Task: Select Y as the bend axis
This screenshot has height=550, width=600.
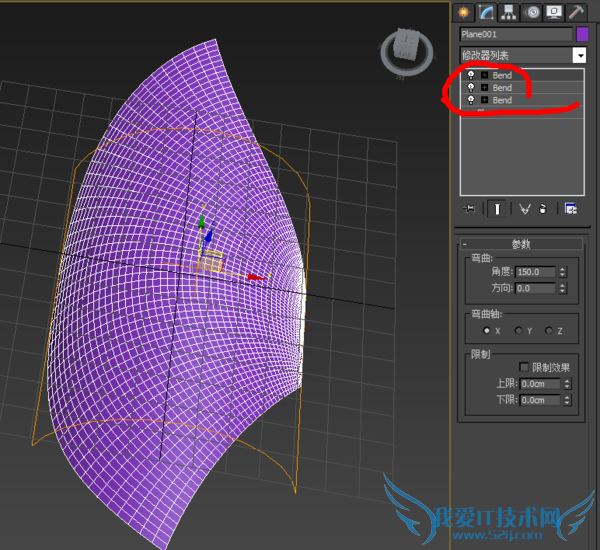Action: tap(518, 330)
